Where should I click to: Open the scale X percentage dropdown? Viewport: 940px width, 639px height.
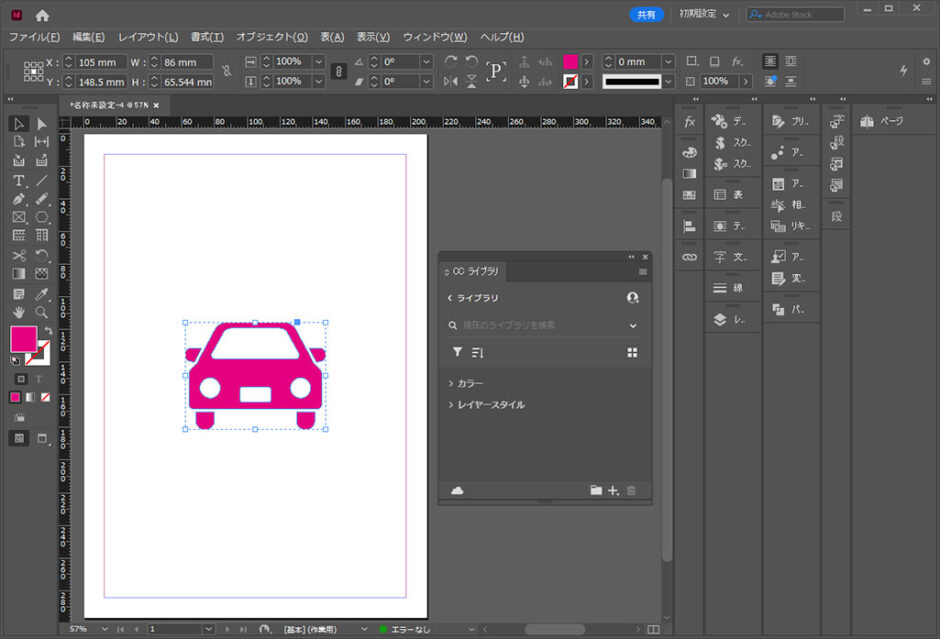pyautogui.click(x=319, y=61)
